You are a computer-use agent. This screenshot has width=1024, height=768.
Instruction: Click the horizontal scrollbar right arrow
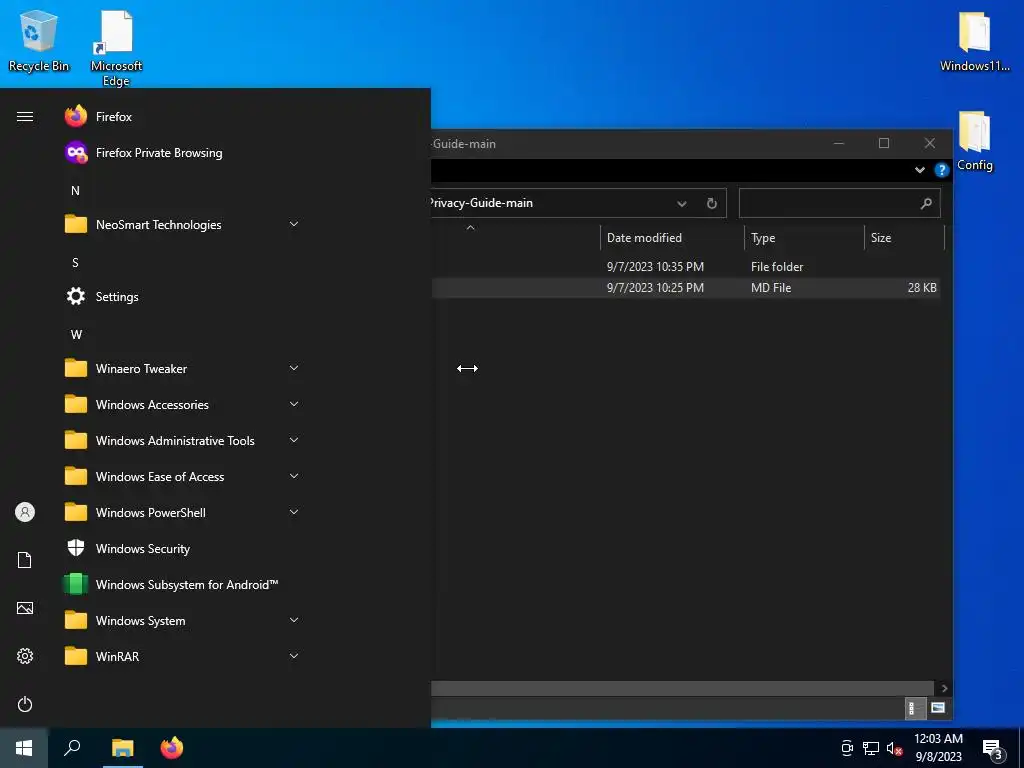(x=944, y=688)
